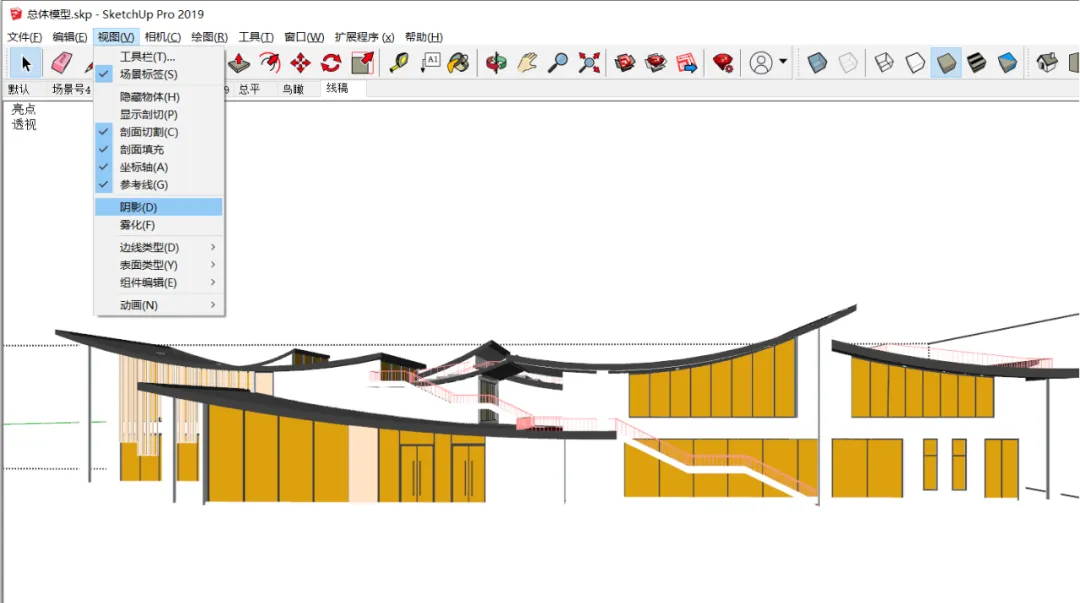Expand the 边线类型(D) submenu

(158, 247)
